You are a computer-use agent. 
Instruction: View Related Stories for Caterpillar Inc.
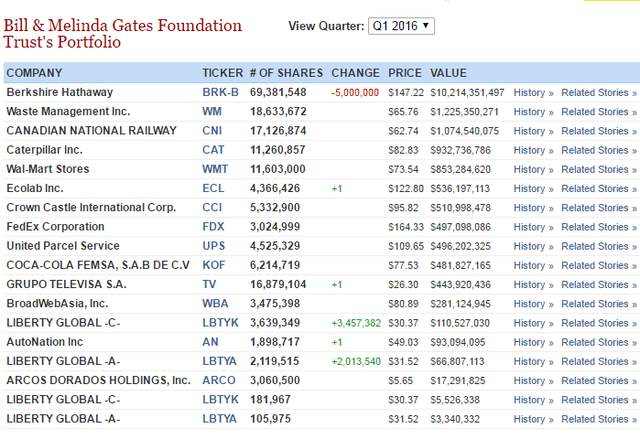tap(599, 150)
